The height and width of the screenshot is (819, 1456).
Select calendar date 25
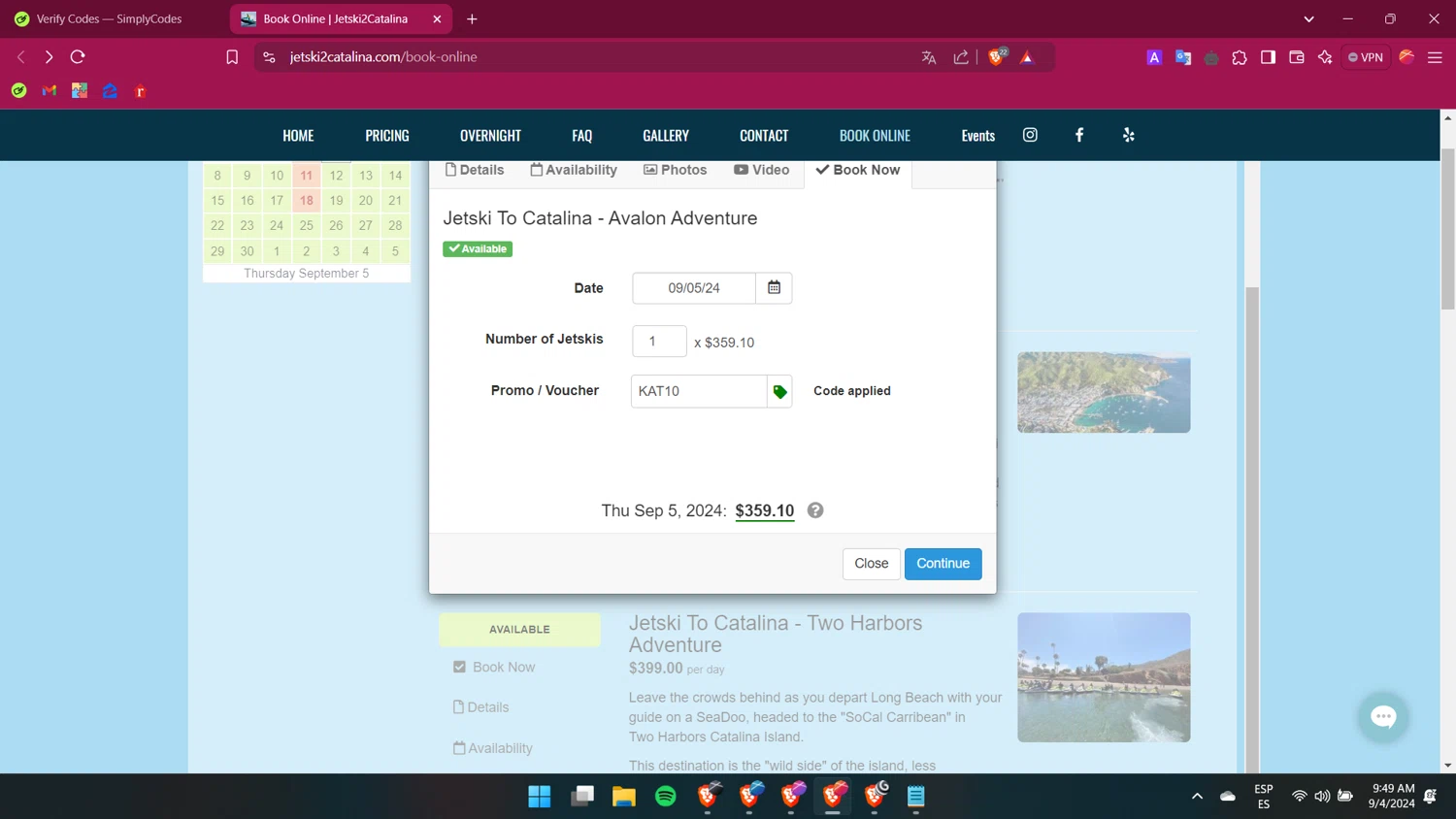(306, 225)
